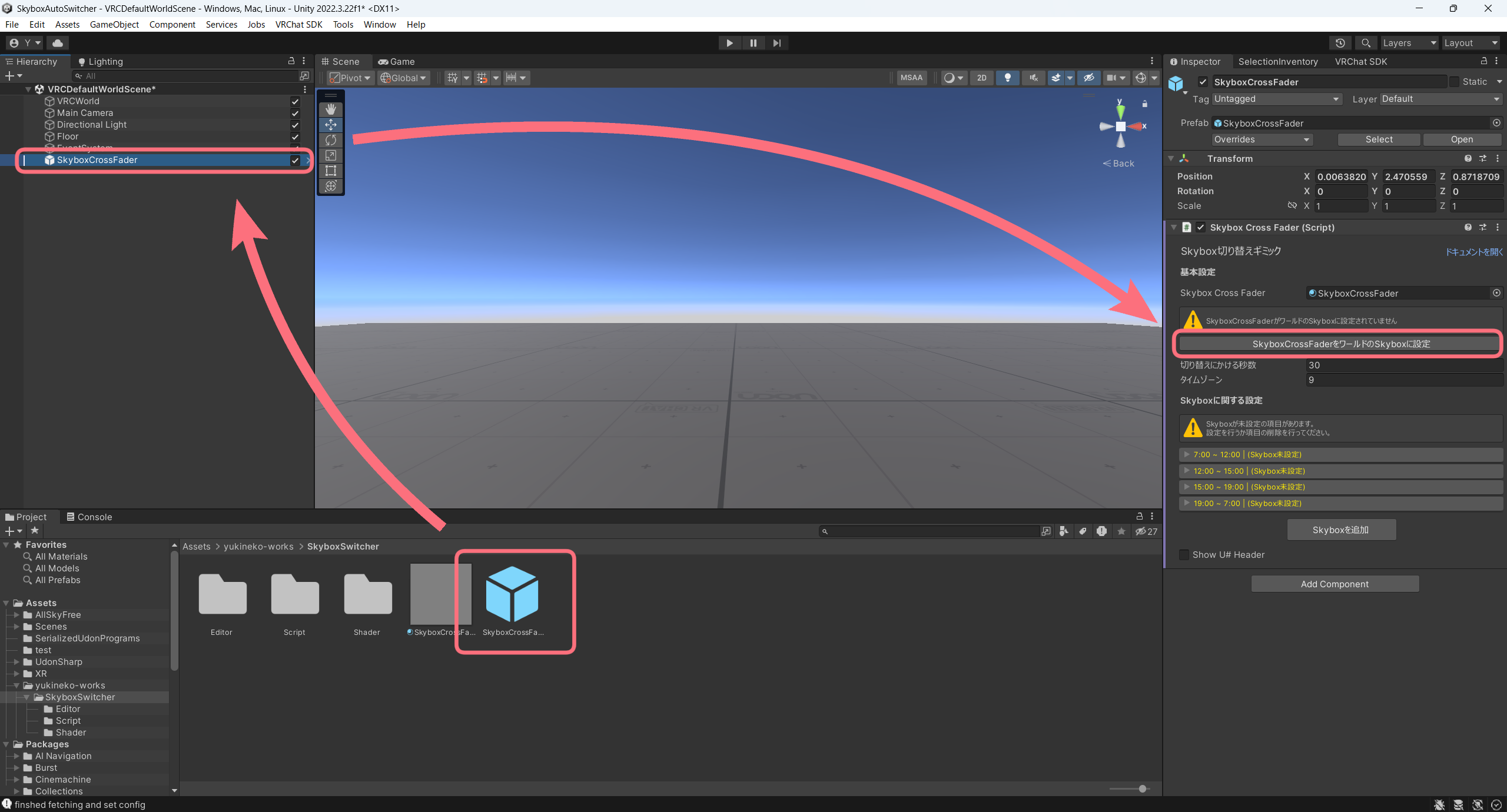Click the prefab Select button
This screenshot has height=812, width=1507.
point(1379,139)
